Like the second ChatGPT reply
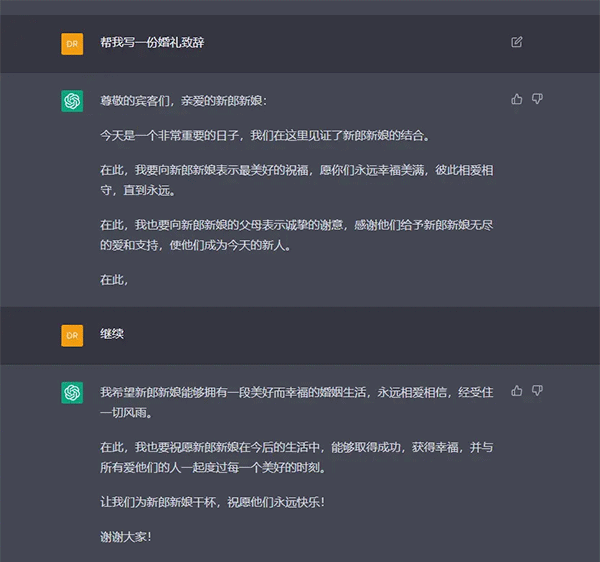The height and width of the screenshot is (562, 600). click(x=517, y=391)
